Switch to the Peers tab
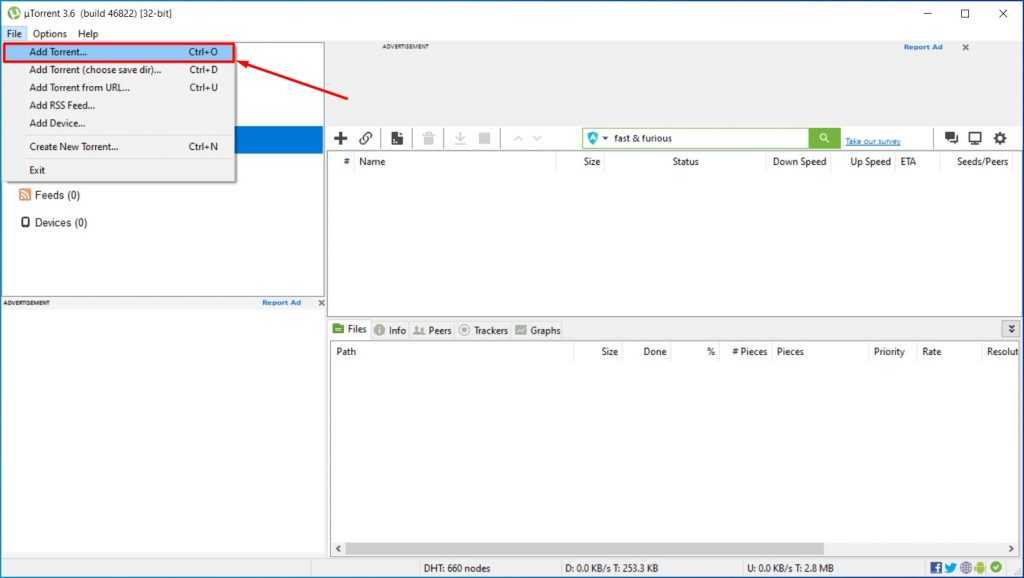The height and width of the screenshot is (578, 1024). pyautogui.click(x=432, y=330)
